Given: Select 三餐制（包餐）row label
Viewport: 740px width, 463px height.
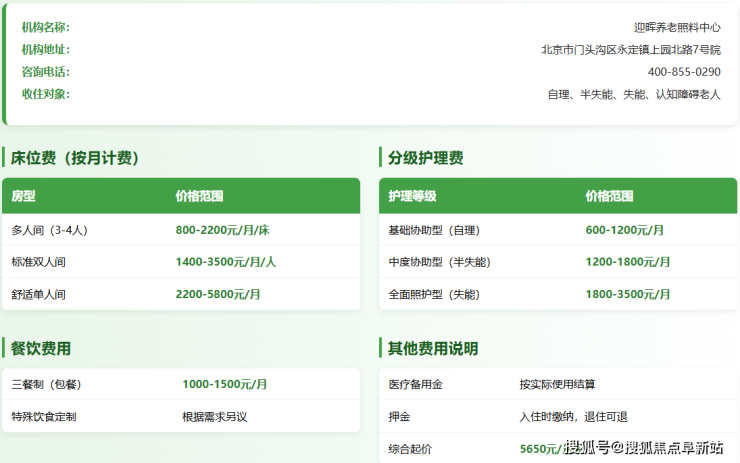Looking at the screenshot, I should pos(46,385).
